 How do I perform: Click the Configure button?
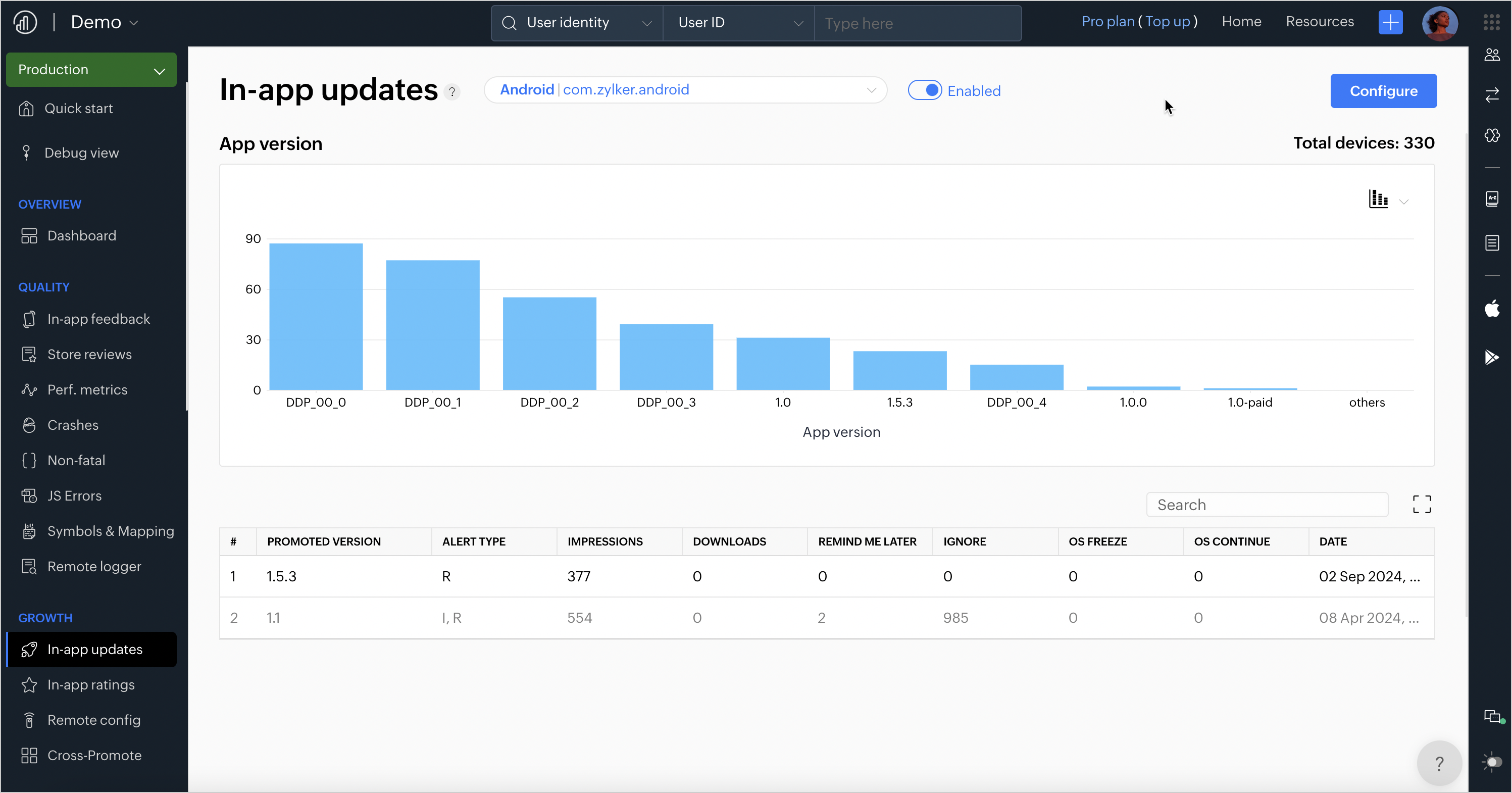1383,91
